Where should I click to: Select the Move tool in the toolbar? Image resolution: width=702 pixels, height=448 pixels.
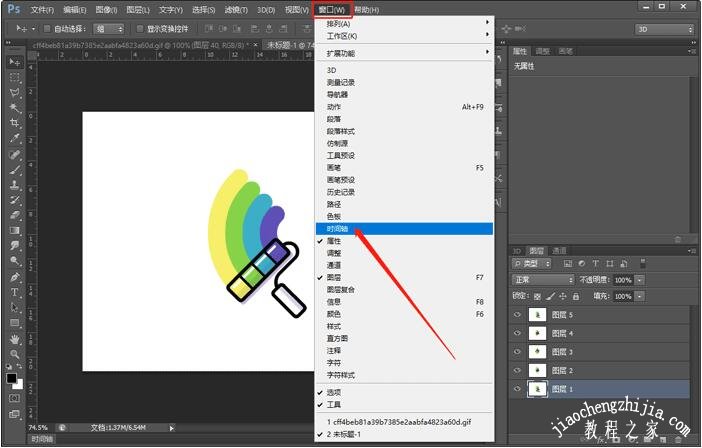coord(15,62)
